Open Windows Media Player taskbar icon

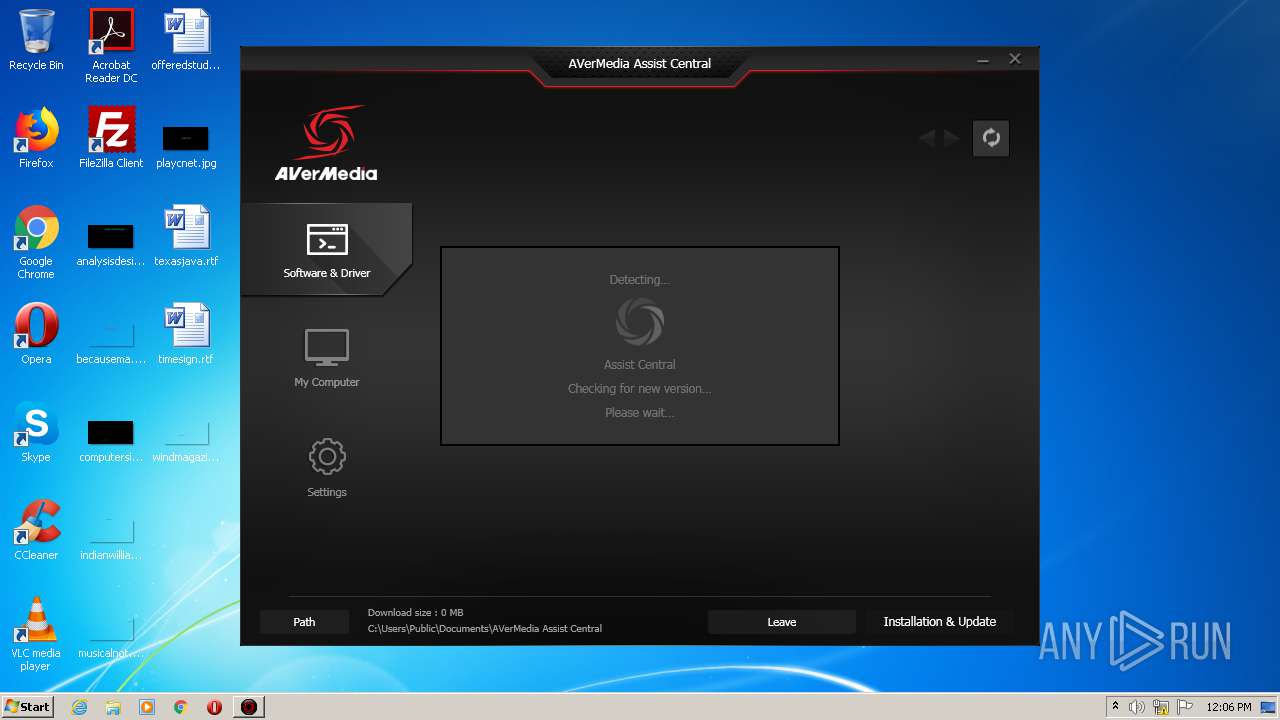pyautogui.click(x=147, y=707)
